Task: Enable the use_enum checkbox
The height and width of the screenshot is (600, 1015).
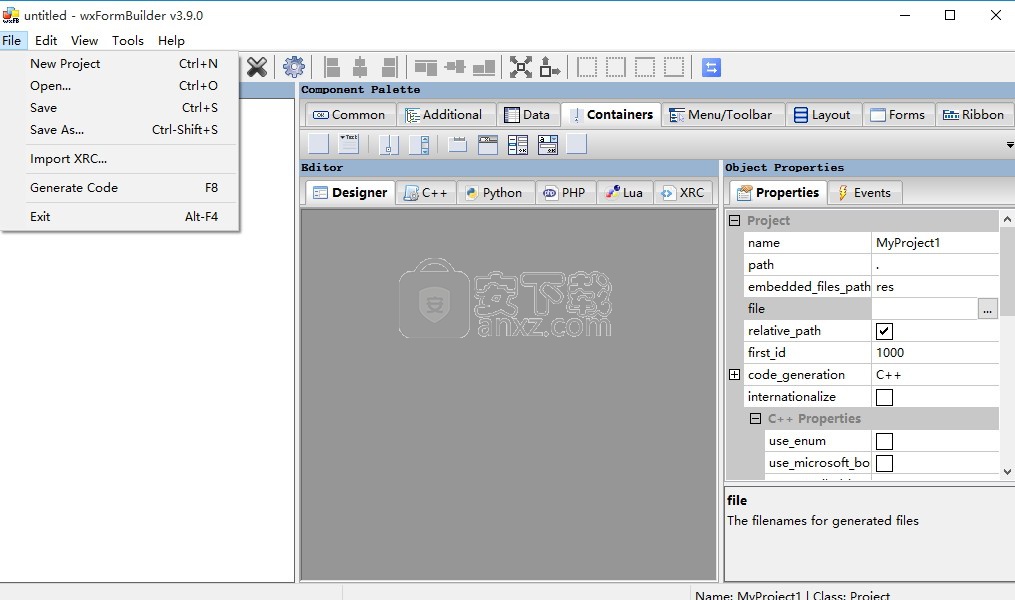Action: [884, 441]
